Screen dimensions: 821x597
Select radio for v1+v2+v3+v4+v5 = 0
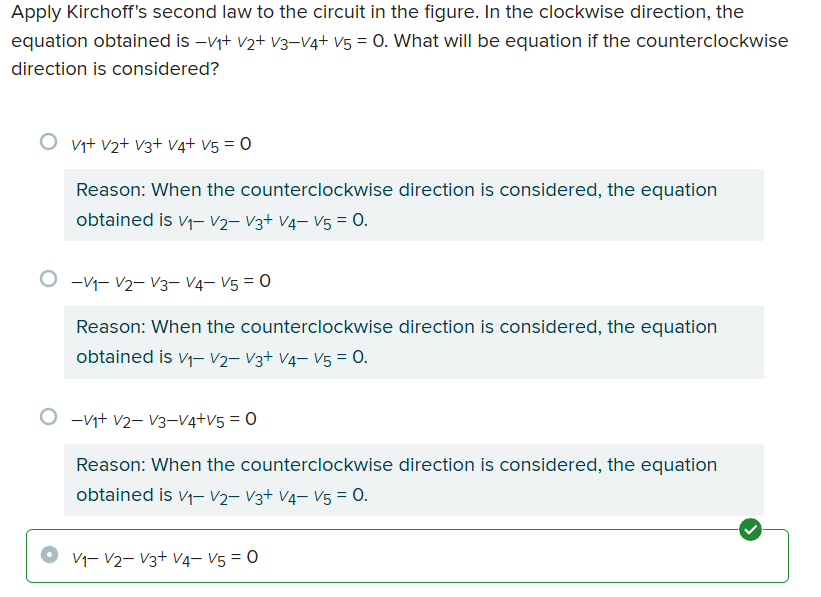(49, 141)
